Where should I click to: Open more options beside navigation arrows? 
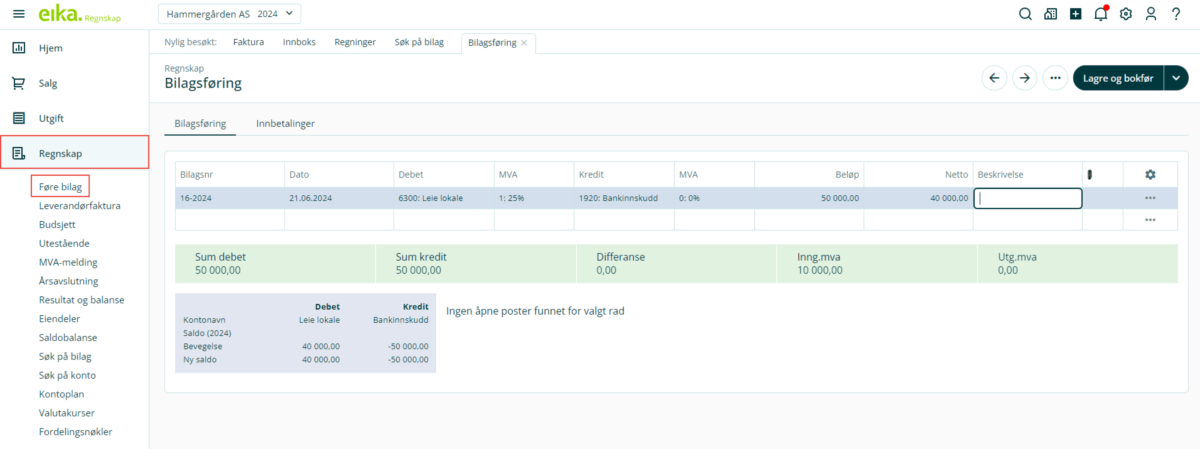coord(1054,78)
